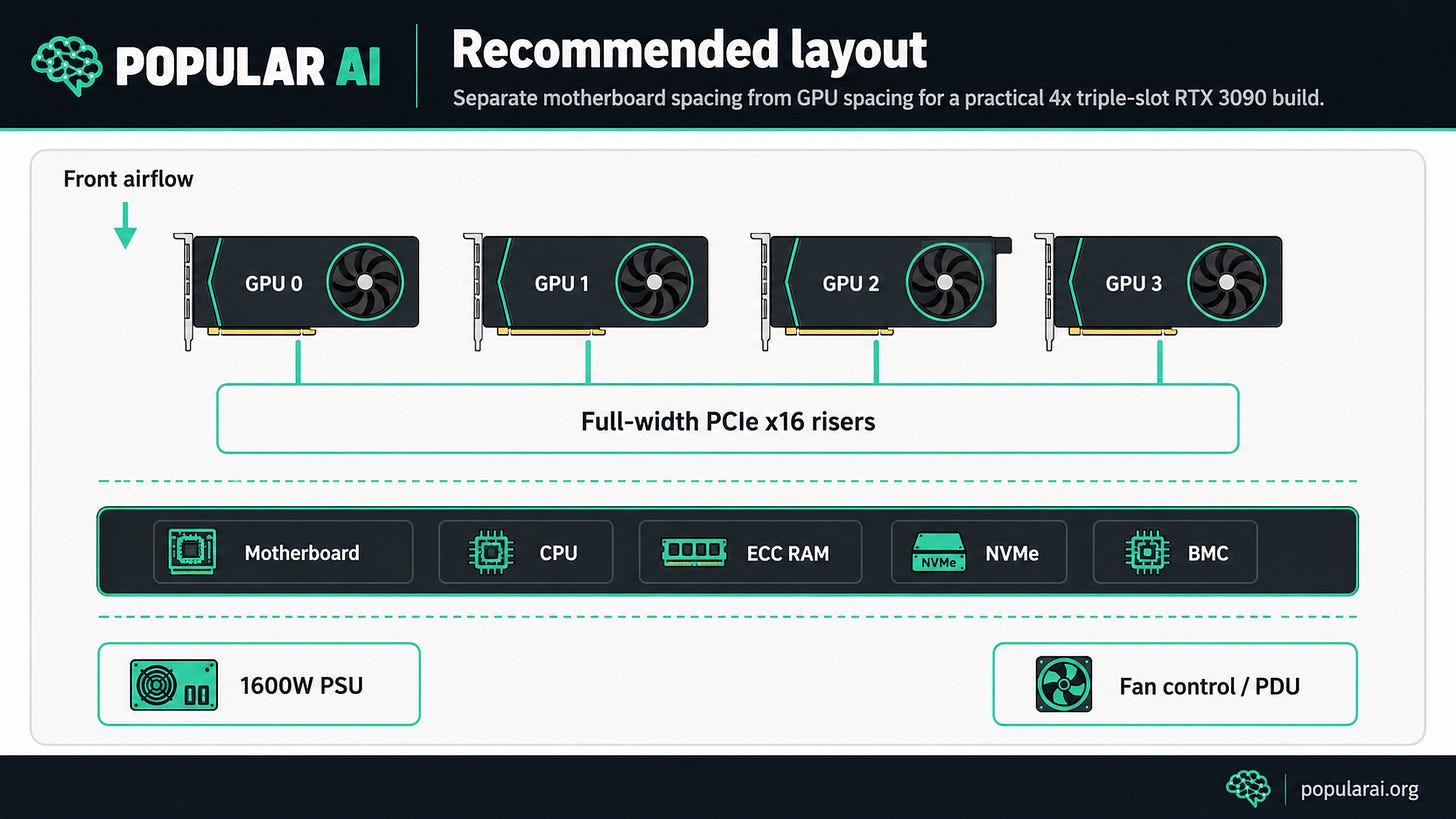
Task: Click the CPU chip icon
Action: point(491,552)
